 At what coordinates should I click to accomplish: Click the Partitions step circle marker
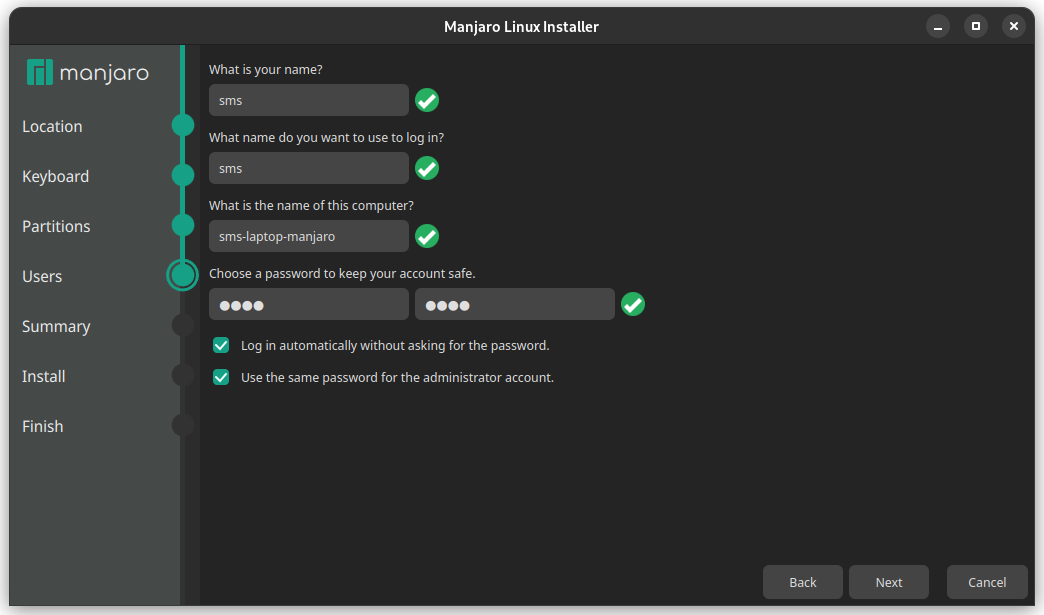183,225
